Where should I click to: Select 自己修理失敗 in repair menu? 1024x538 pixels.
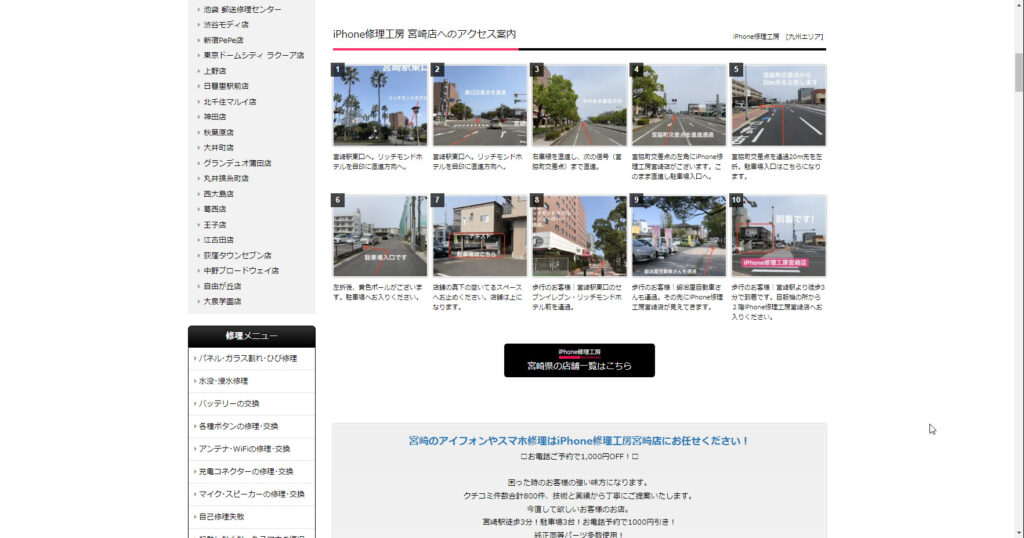point(251,516)
